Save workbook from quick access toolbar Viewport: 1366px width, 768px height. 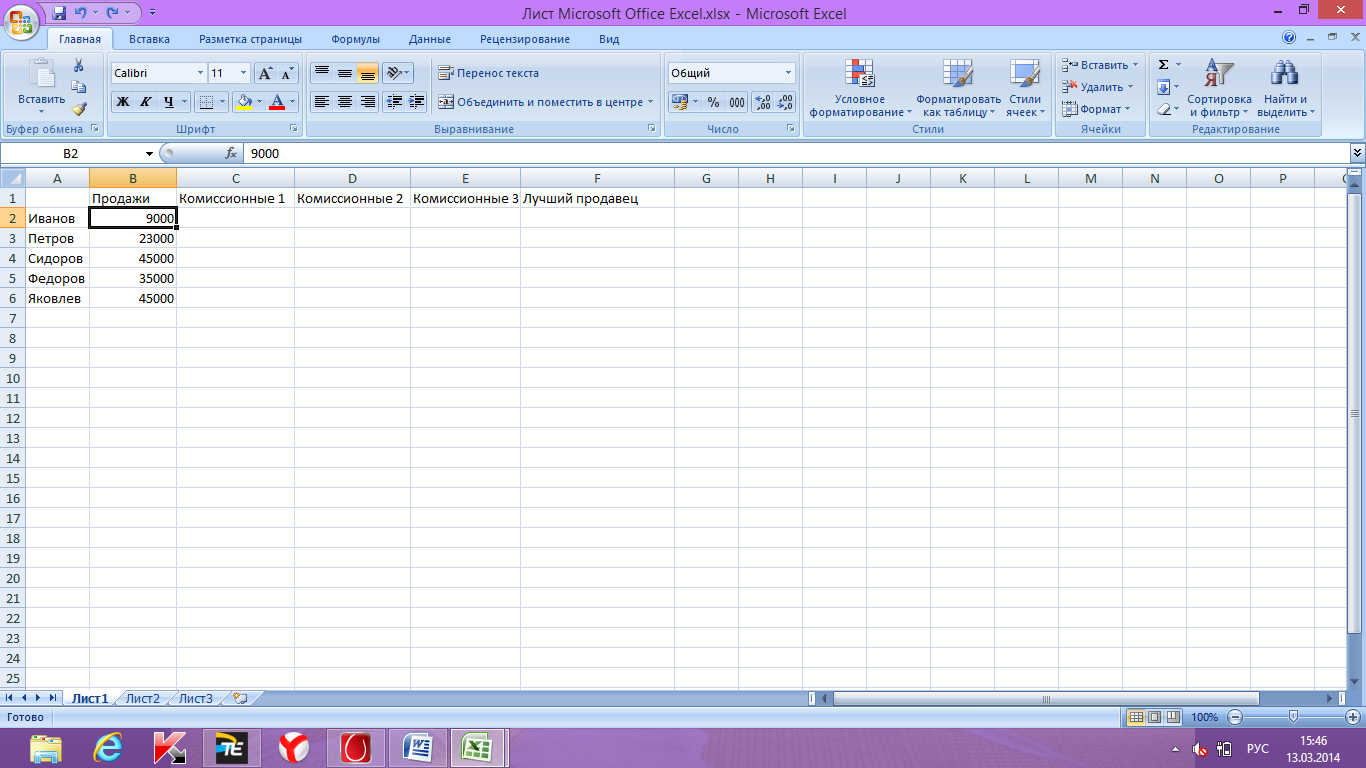(x=59, y=13)
